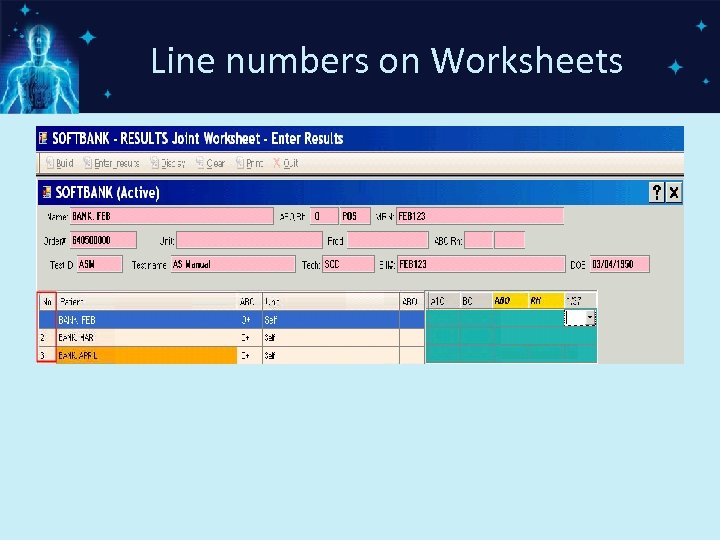Click the Rh field showing POS

[355, 216]
